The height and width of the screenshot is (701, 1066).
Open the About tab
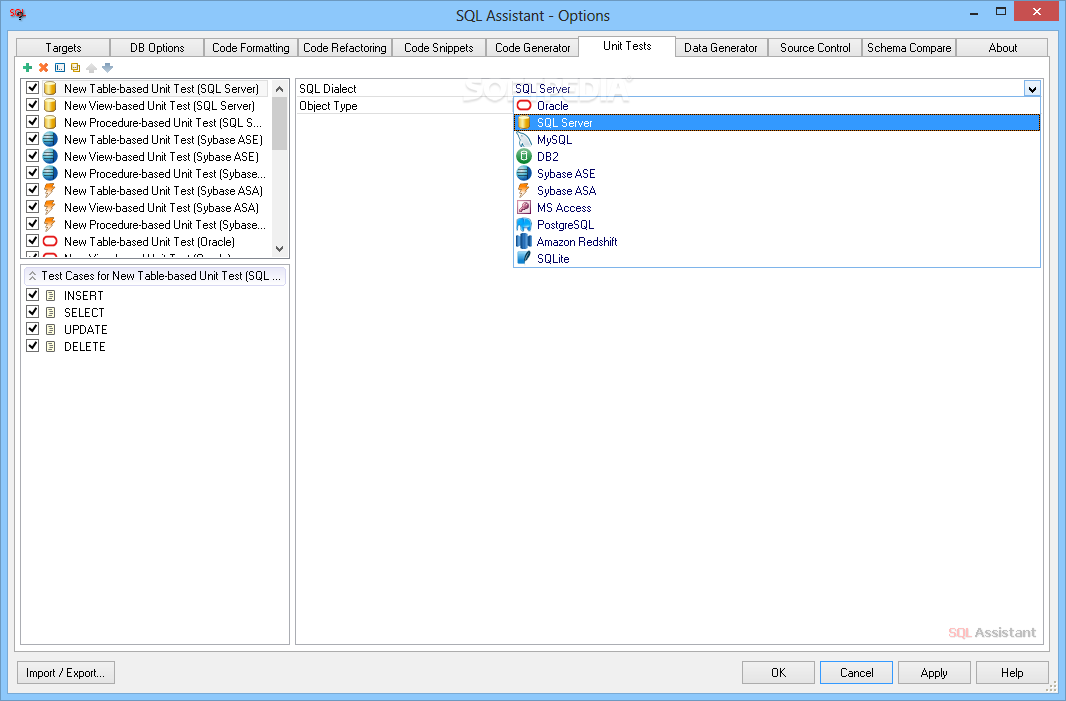1003,48
